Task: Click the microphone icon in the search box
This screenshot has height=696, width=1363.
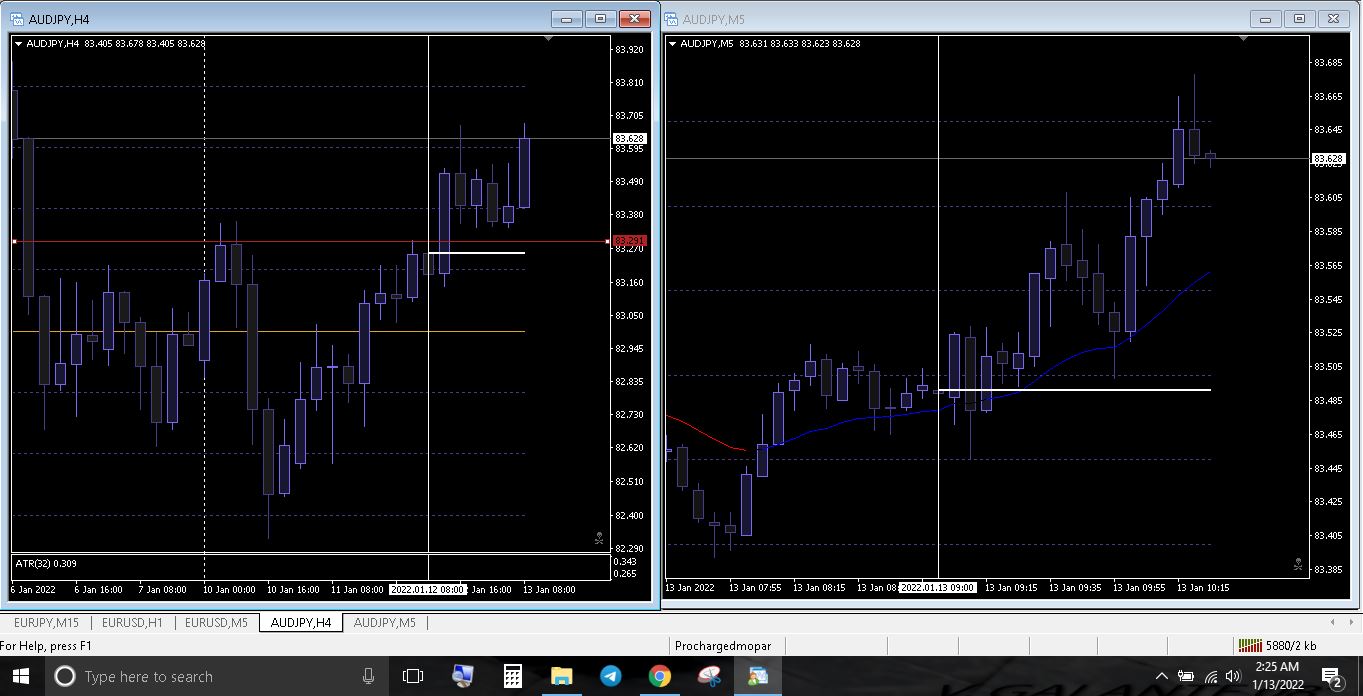Action: [x=369, y=676]
